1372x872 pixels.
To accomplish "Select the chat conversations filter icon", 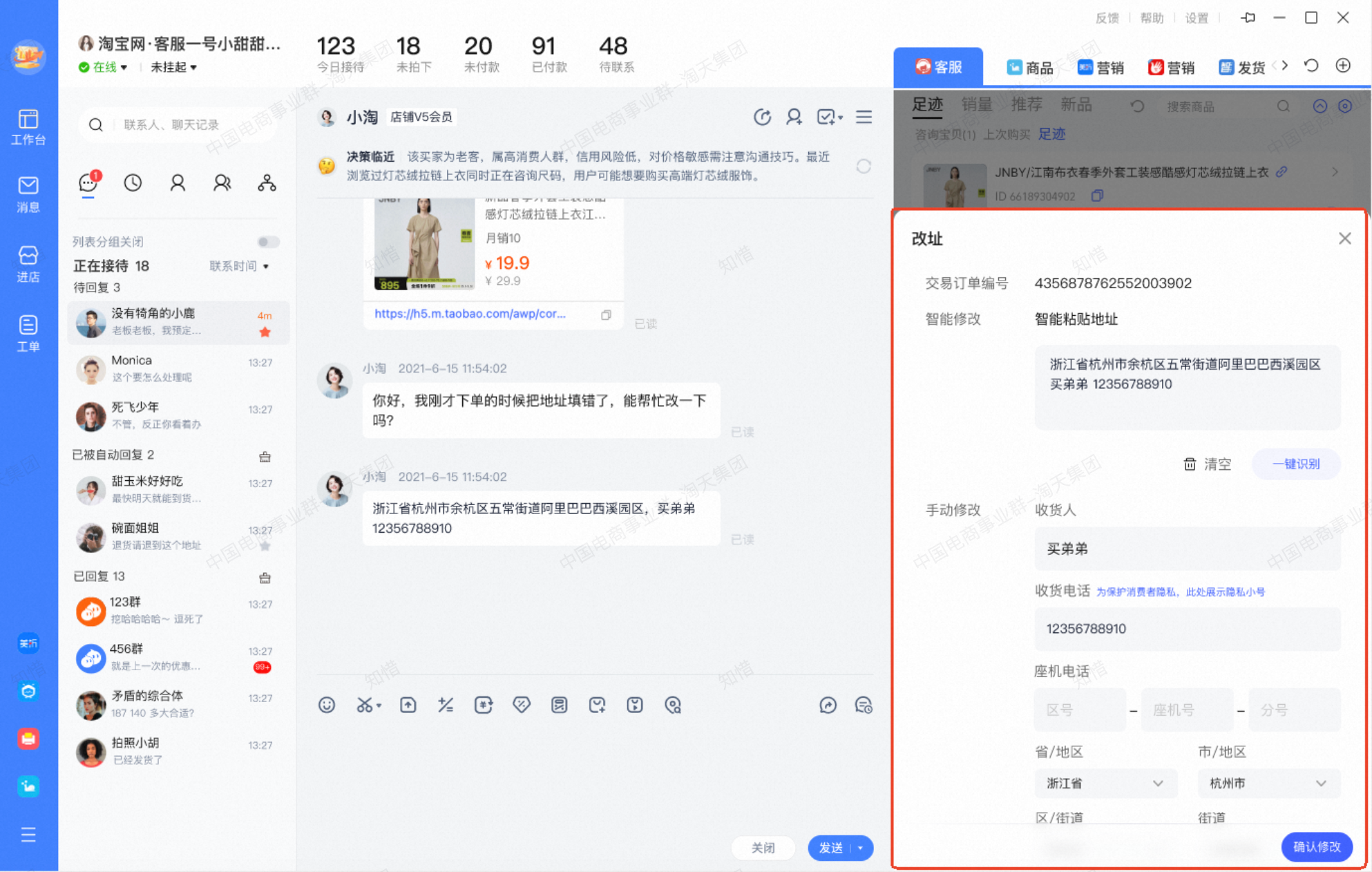I will [89, 183].
